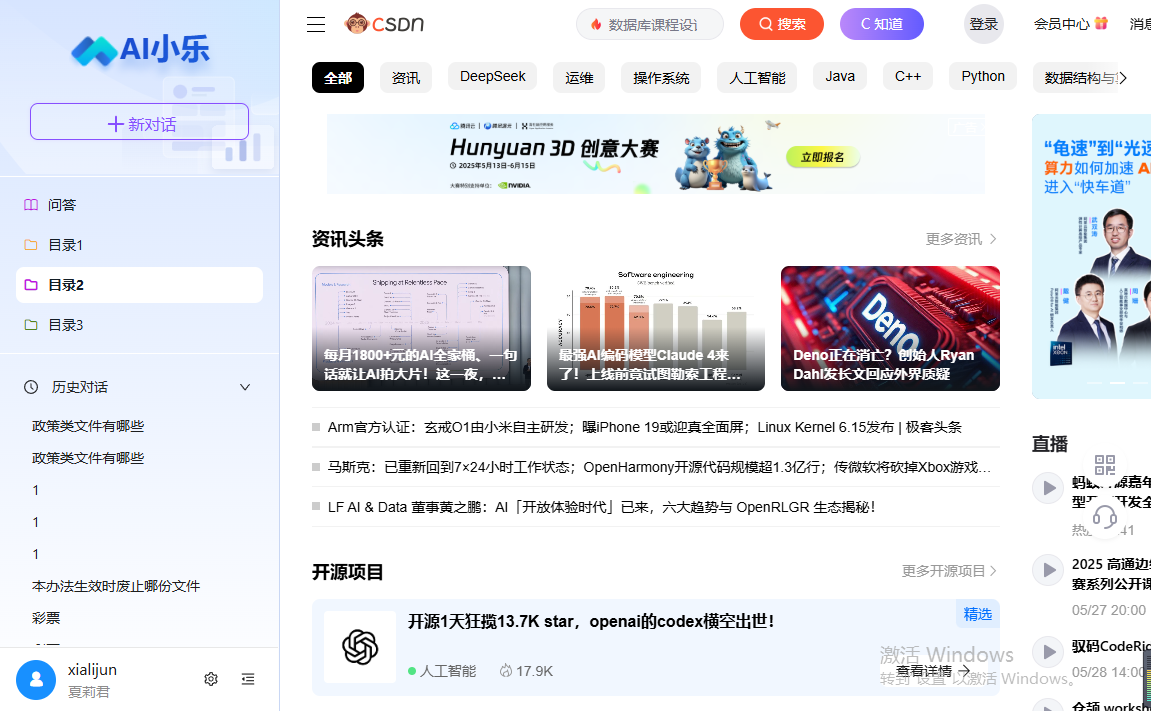
Task: Open settings gear next to xialijun
Action: (x=211, y=679)
